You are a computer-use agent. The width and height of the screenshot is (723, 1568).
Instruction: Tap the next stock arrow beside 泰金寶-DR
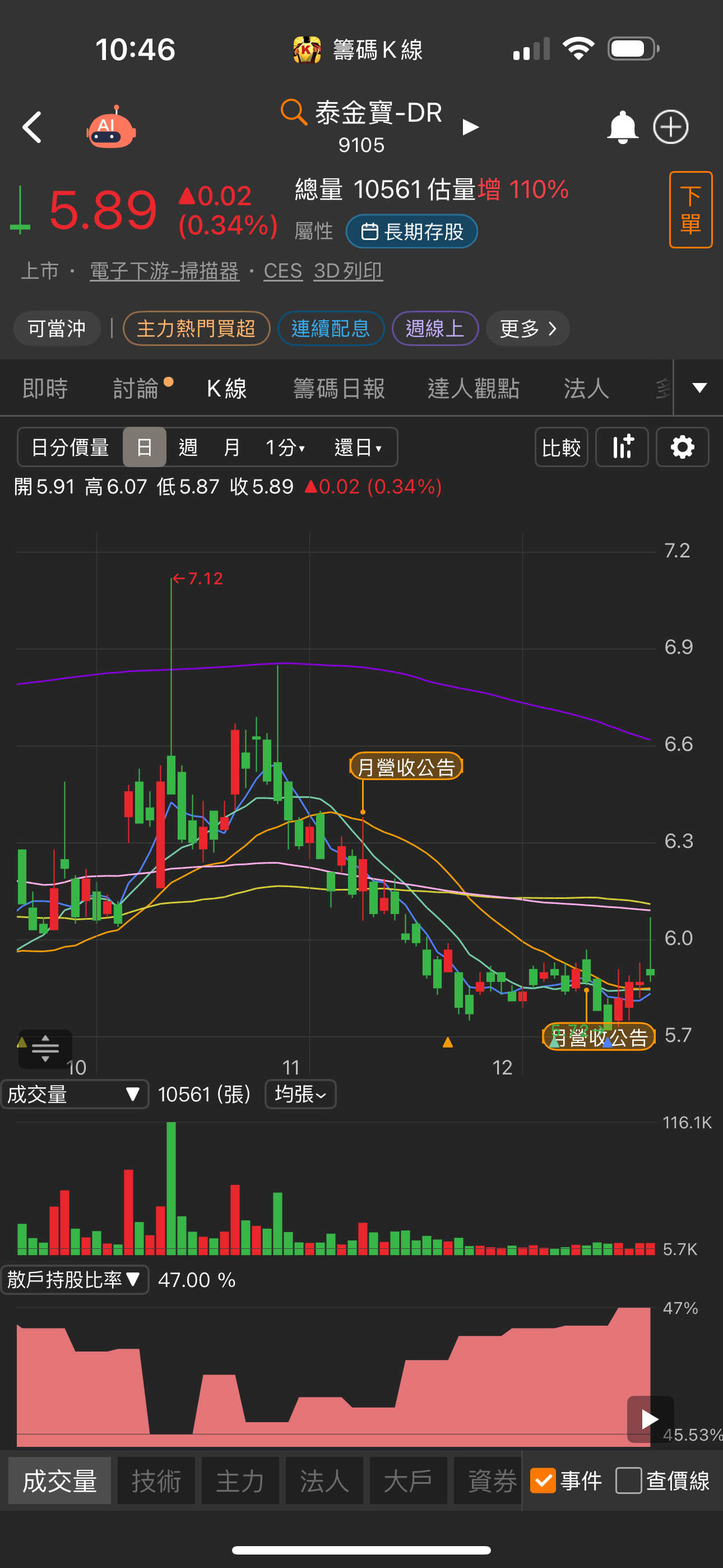470,127
